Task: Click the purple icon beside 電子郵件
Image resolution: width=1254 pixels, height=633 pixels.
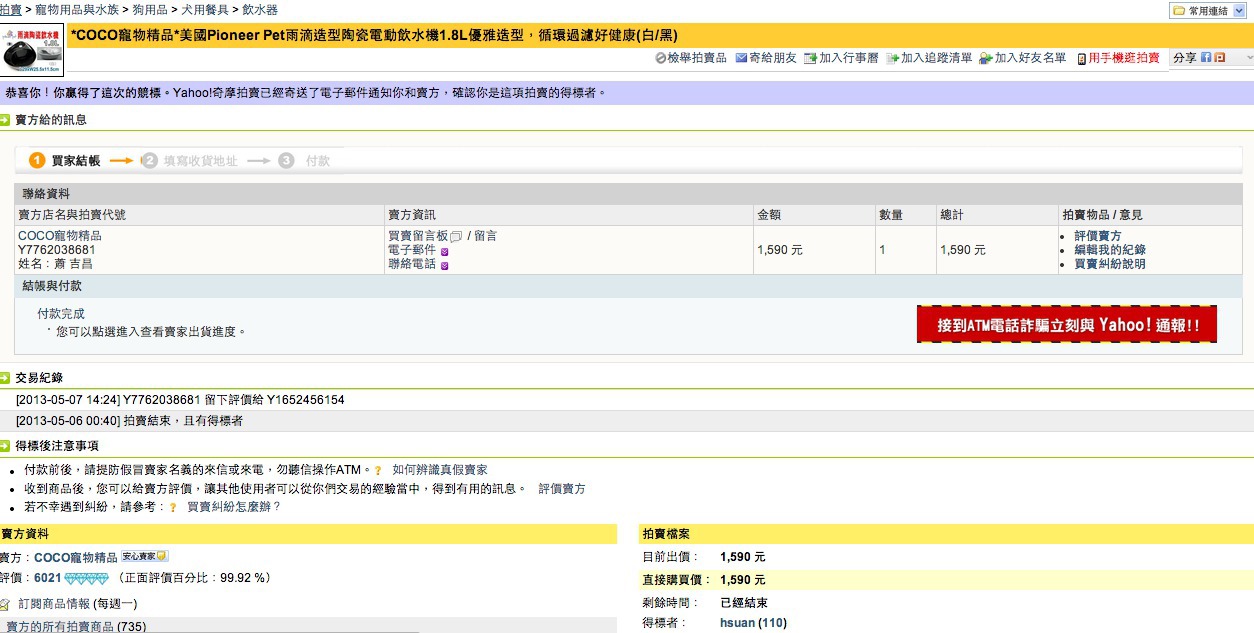Action: (x=445, y=251)
